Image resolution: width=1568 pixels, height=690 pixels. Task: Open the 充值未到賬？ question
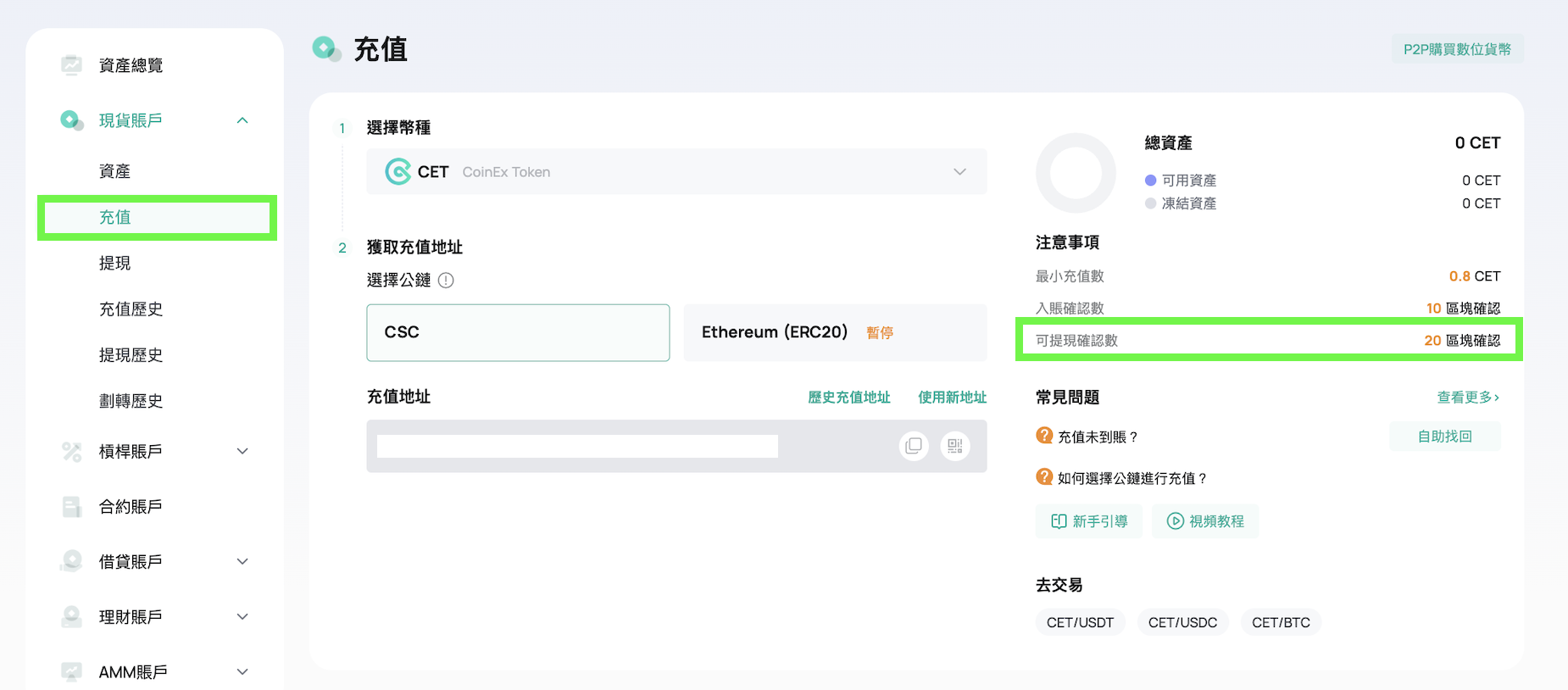coord(1098,437)
